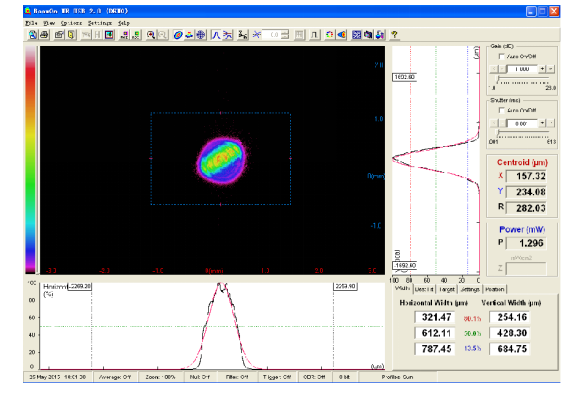Click the blue pattern square icon
This screenshot has width=573, height=395.
357,35
